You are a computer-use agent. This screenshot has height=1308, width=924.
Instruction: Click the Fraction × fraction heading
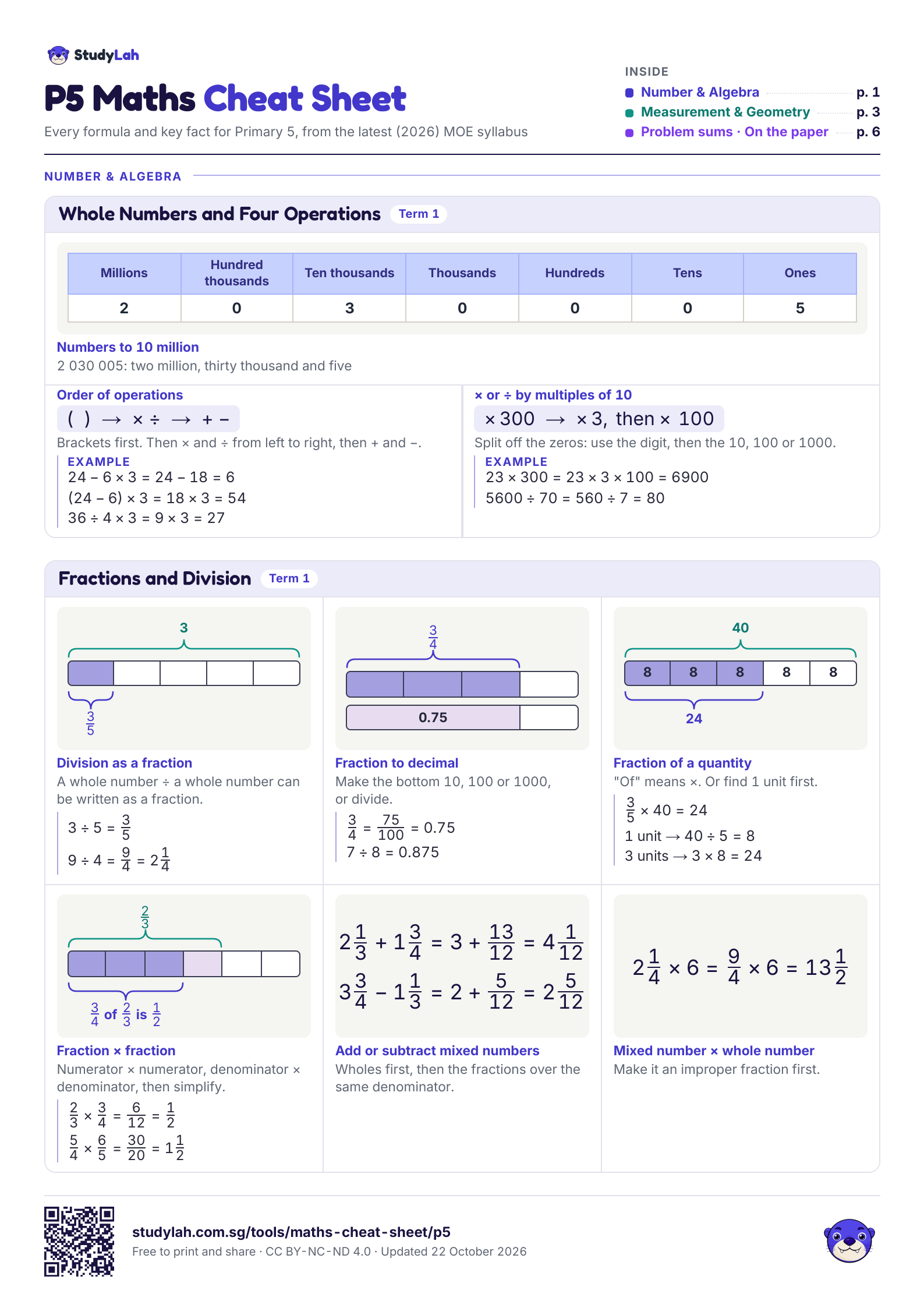click(x=116, y=1051)
